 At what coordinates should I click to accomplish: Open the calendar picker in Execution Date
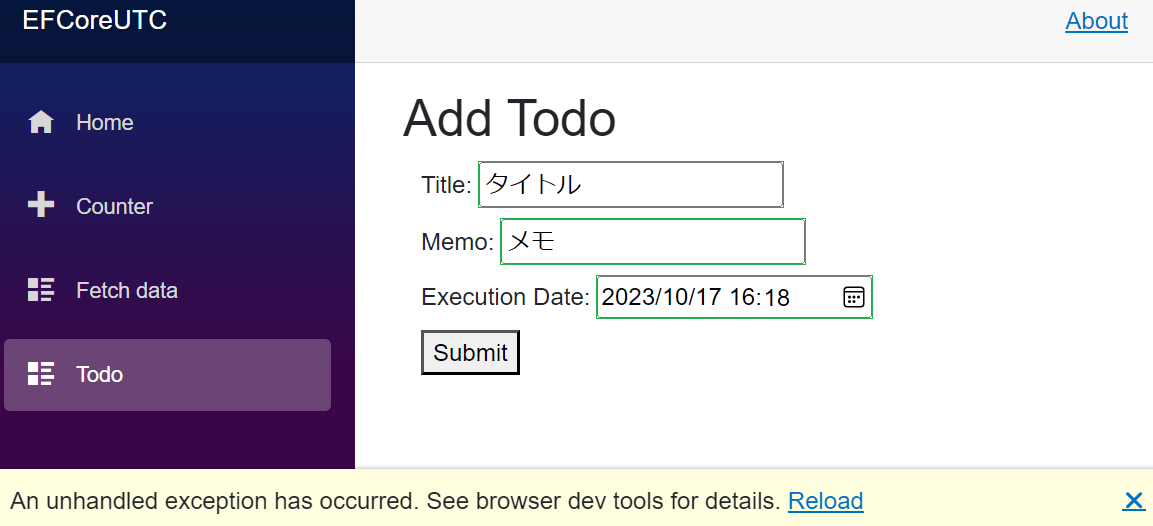853,297
